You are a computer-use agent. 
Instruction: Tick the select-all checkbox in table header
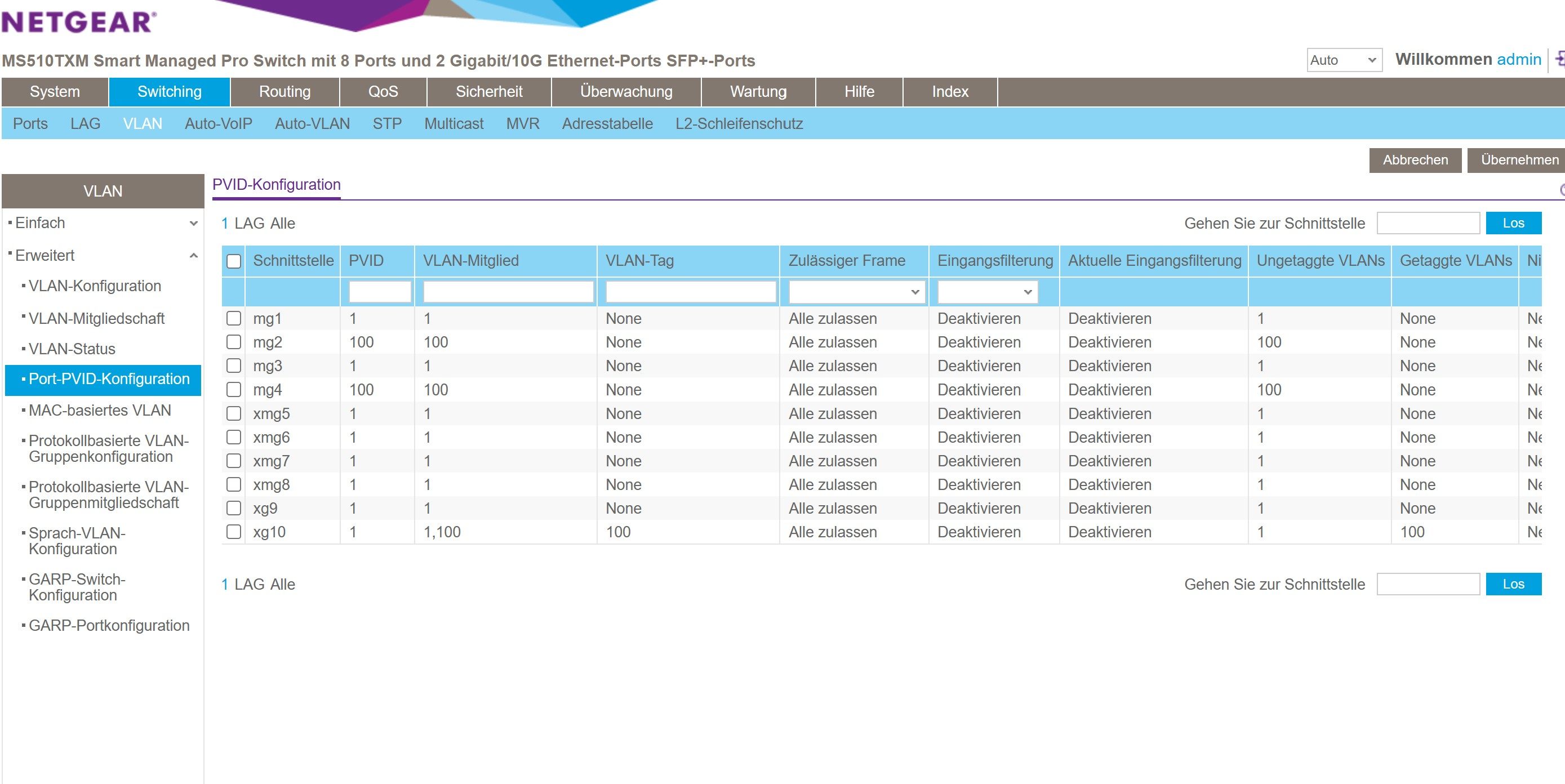(x=234, y=261)
